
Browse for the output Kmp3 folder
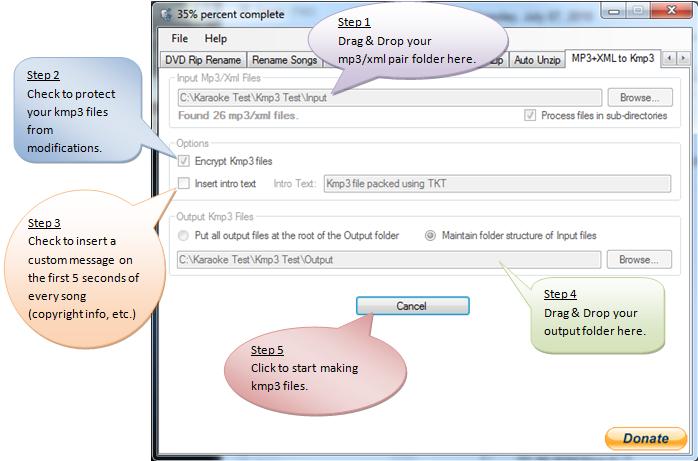pyautogui.click(x=639, y=259)
